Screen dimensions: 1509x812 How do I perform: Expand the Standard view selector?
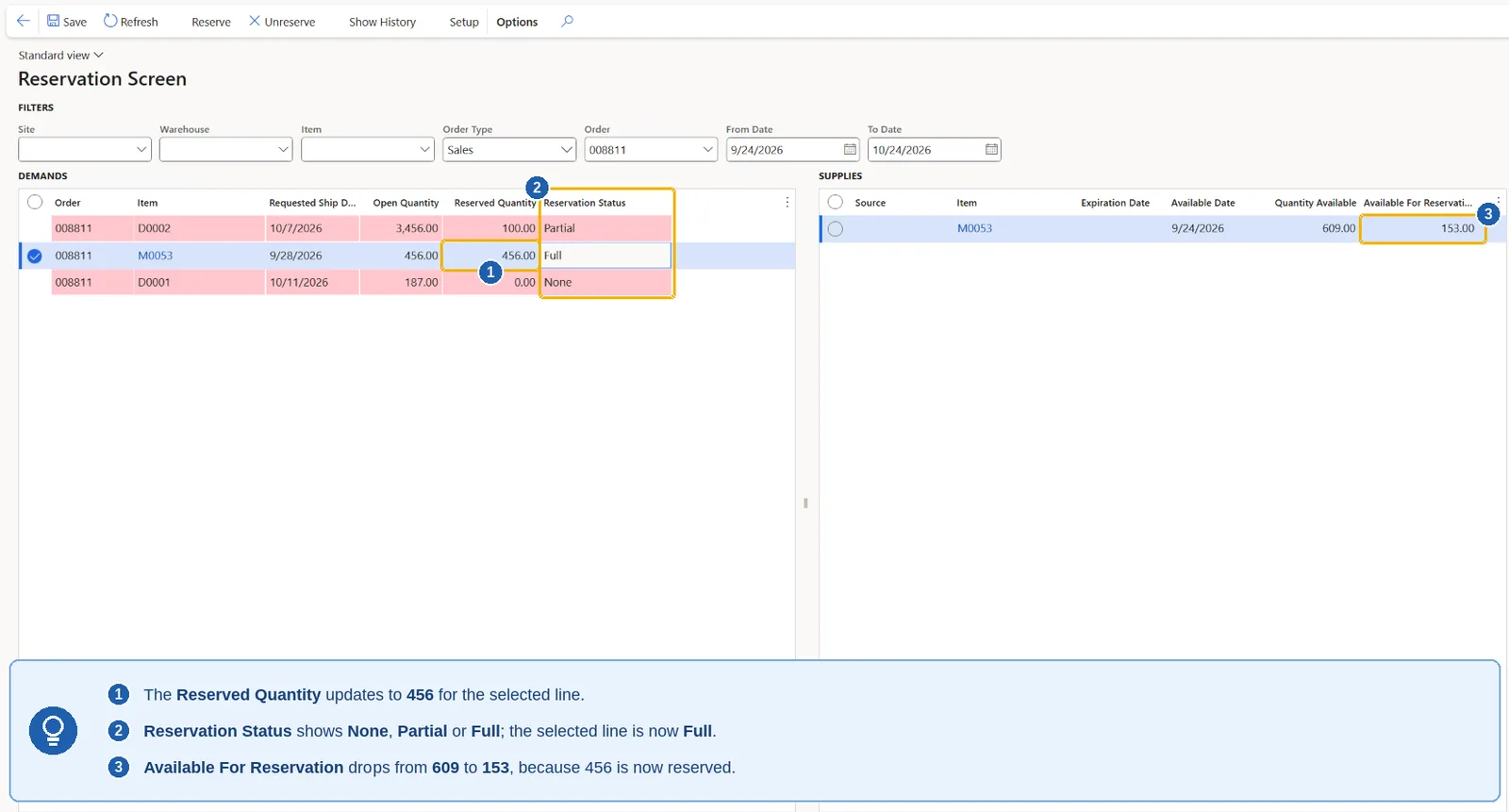60,55
